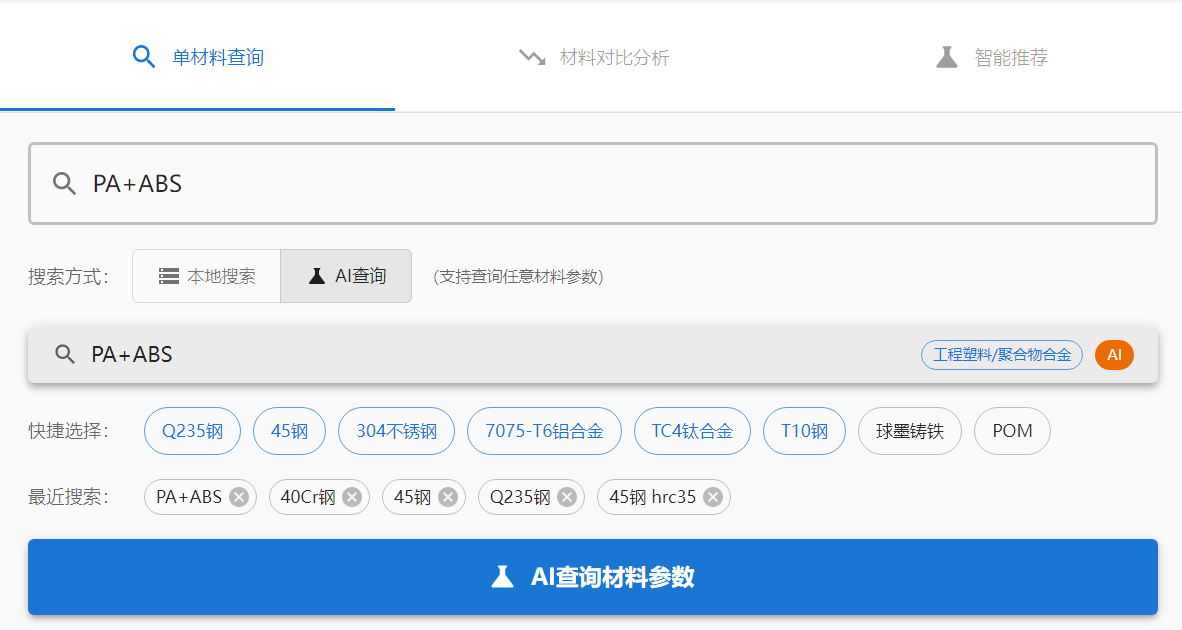Viewport: 1182px width, 630px height.
Task: Click the orange AI badge
Action: pyautogui.click(x=1114, y=355)
